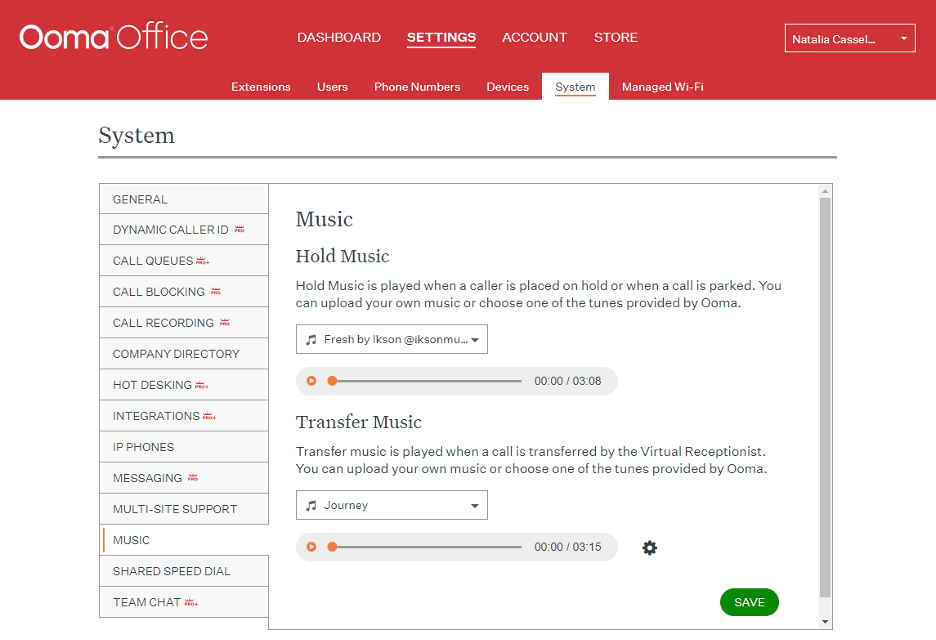Click the PRO badge next to Call Recording
The height and width of the screenshot is (640, 936).
click(x=225, y=322)
